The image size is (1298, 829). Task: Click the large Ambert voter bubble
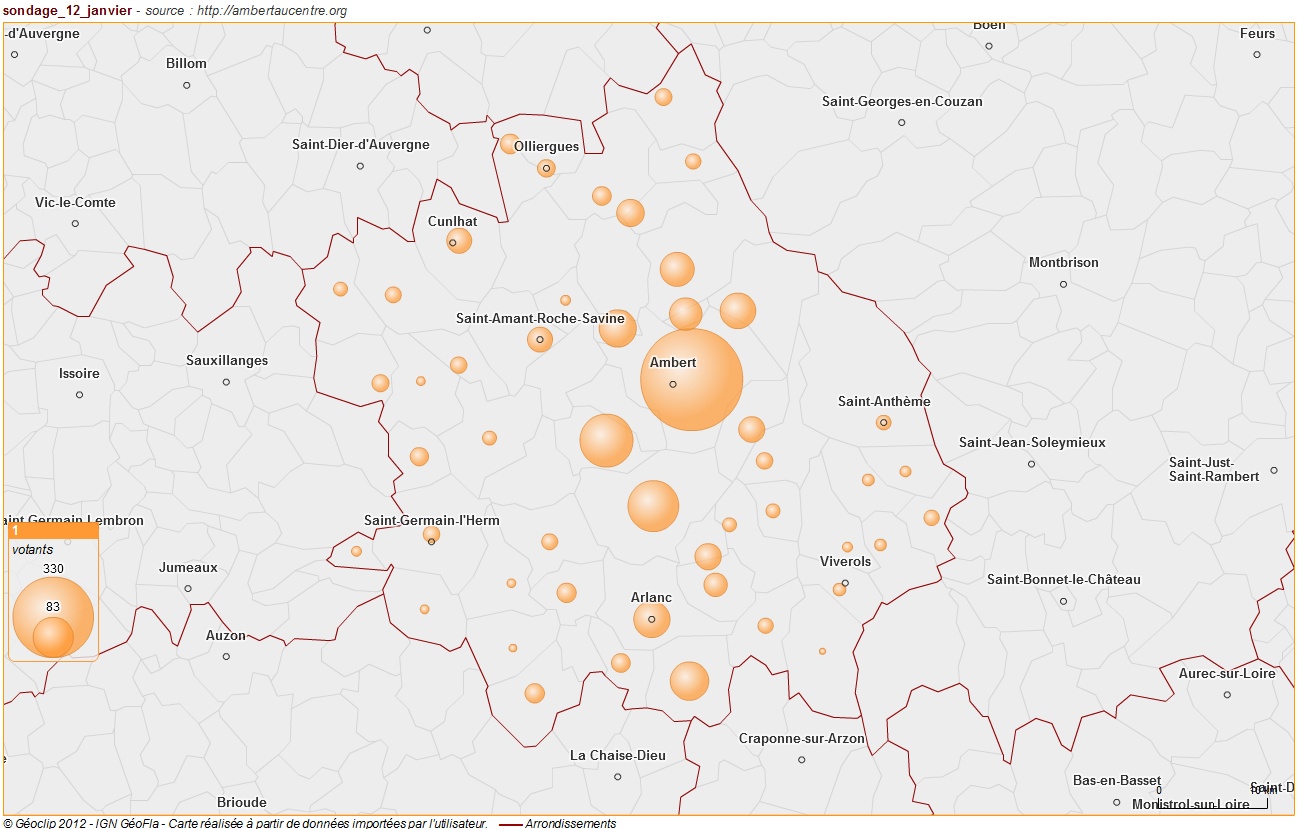click(x=691, y=380)
